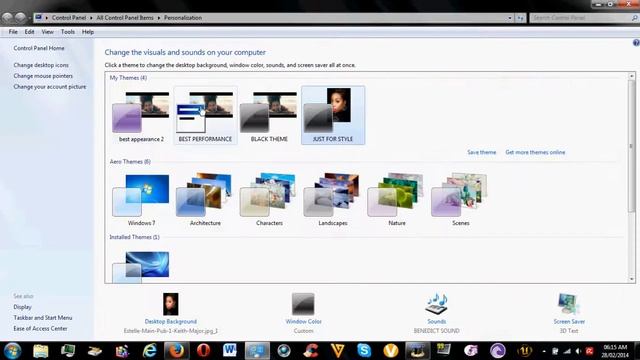Viewport: 640px width, 360px height.
Task: Click the help question mark icon
Action: pyautogui.click(x=636, y=42)
